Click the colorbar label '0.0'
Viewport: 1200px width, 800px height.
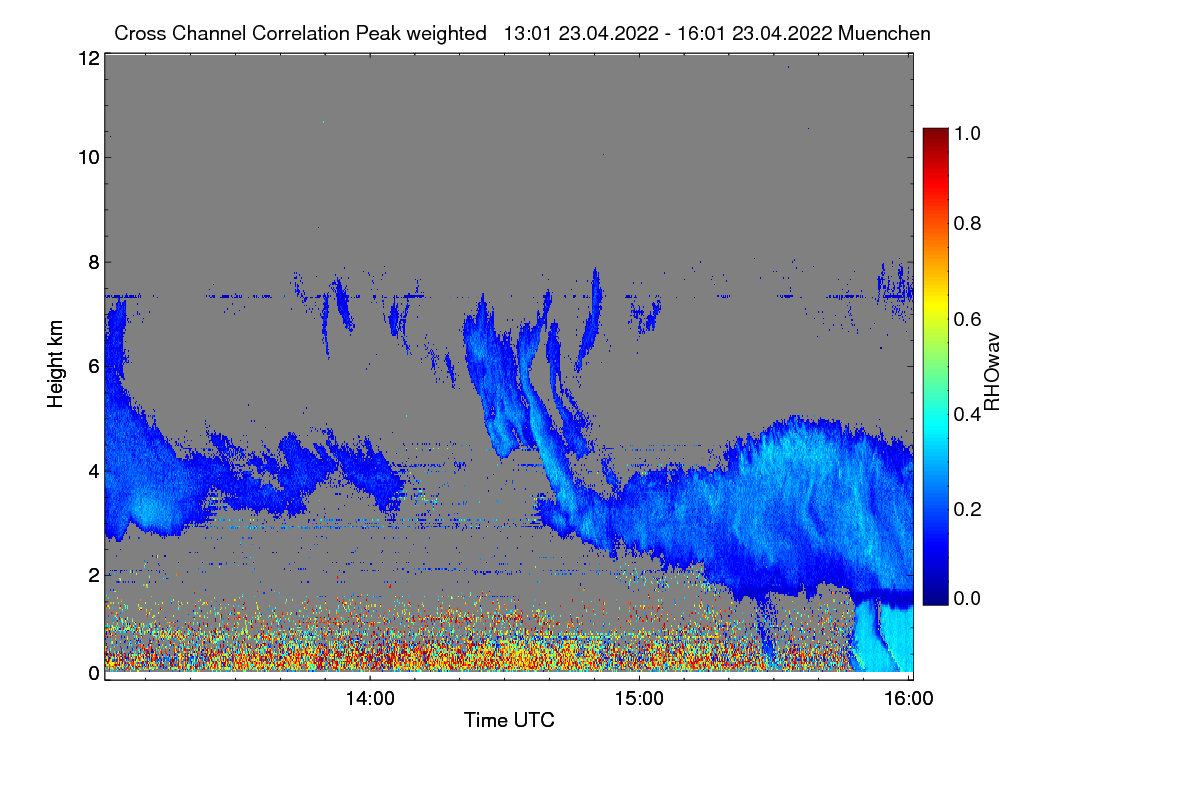tap(968, 598)
